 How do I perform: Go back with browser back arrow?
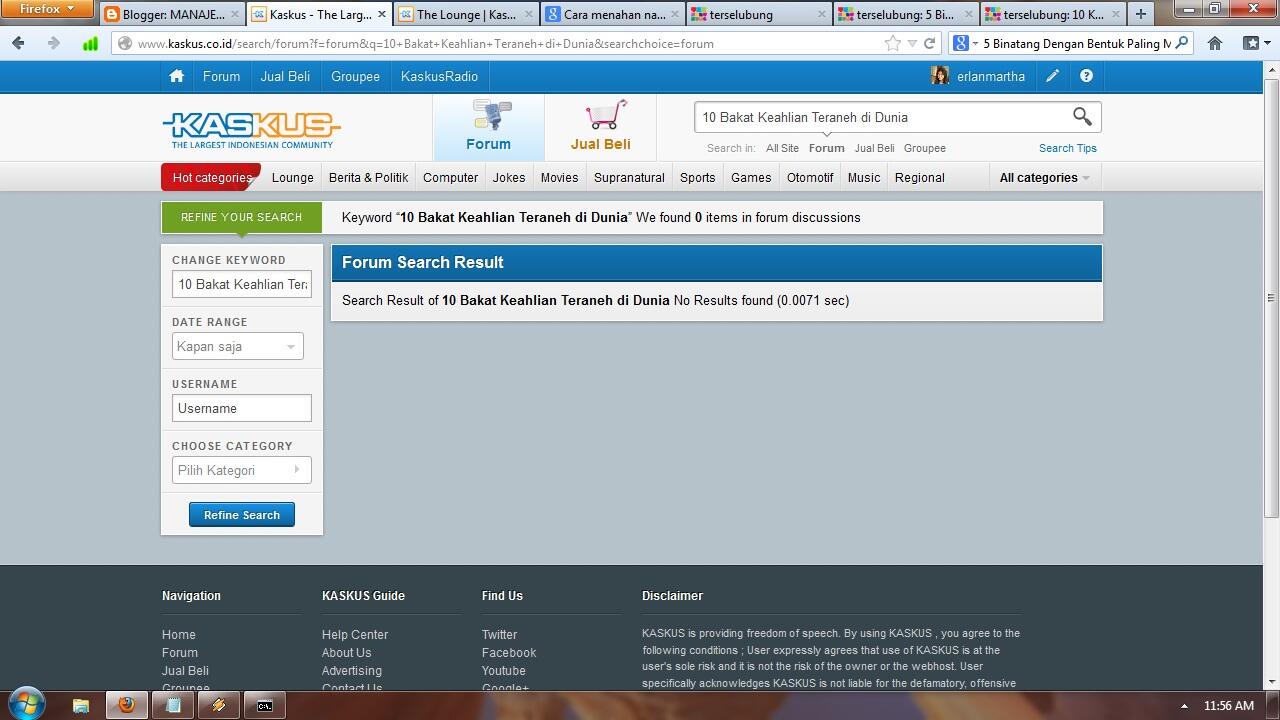click(x=18, y=43)
